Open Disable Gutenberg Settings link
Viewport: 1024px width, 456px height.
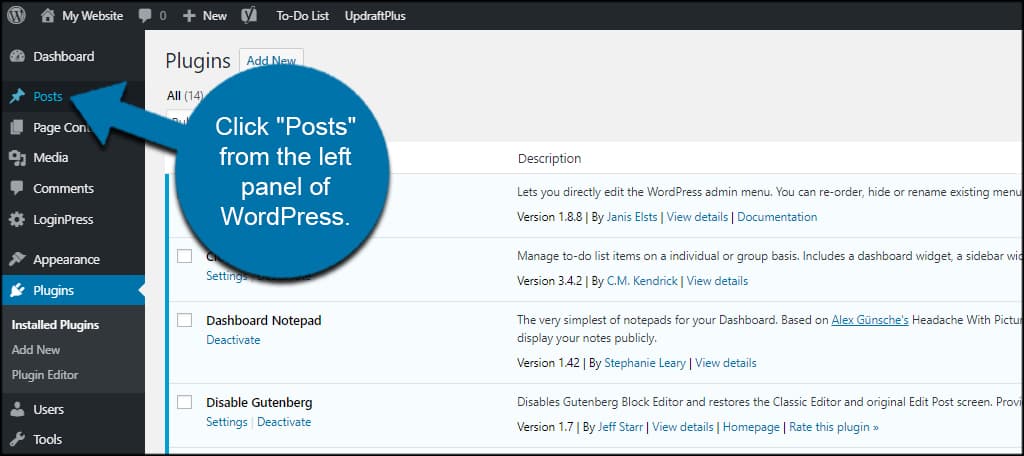[227, 422]
